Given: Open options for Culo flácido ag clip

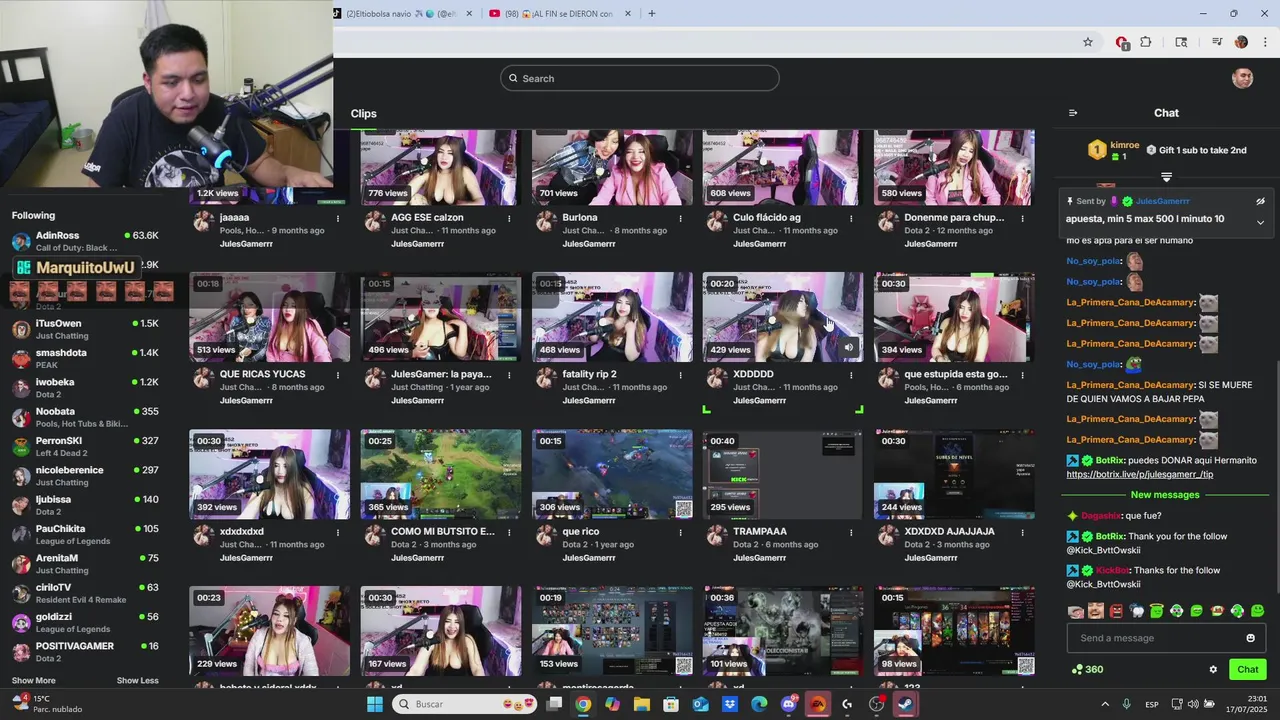Looking at the screenshot, I should [x=851, y=218].
